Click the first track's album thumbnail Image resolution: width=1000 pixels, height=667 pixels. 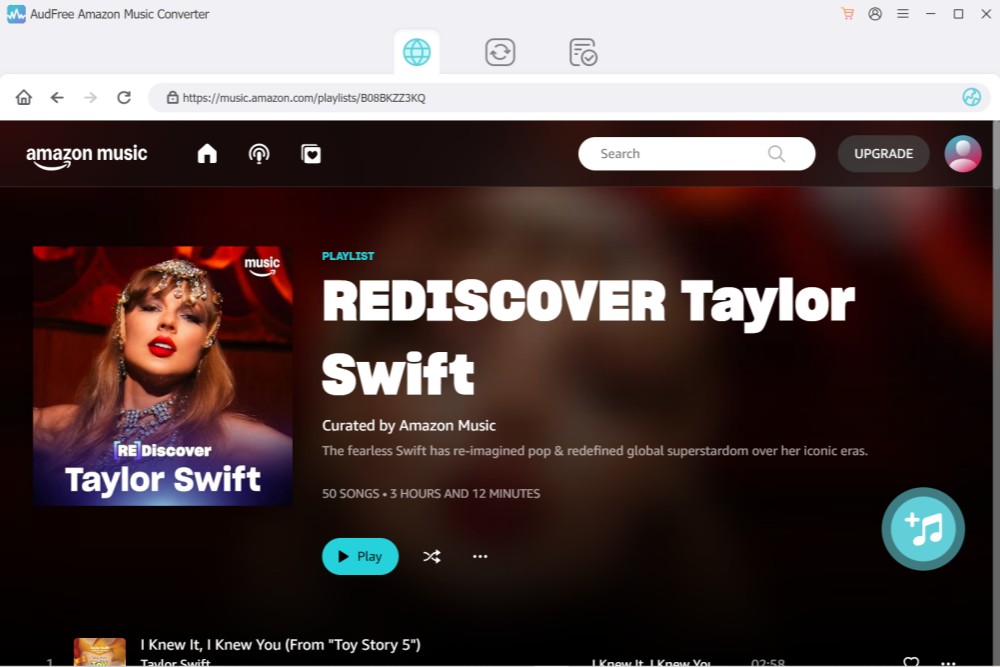tap(99, 652)
